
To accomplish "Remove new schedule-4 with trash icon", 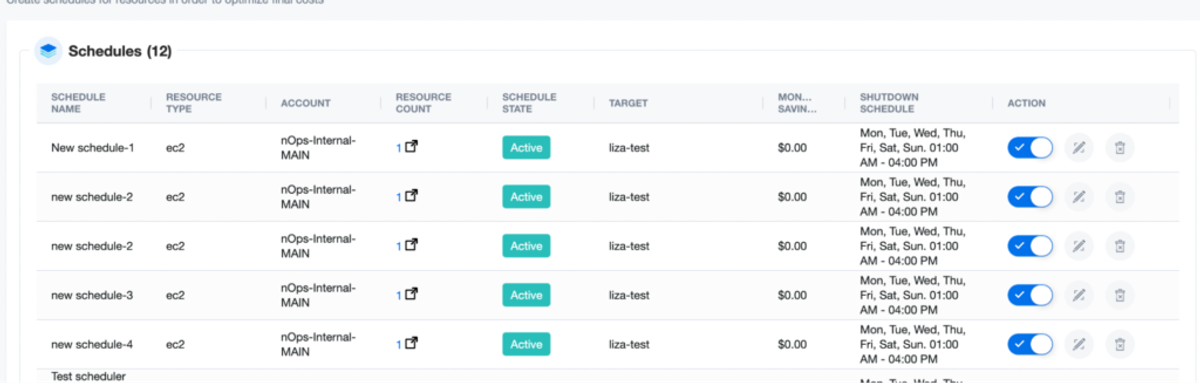I will tap(1120, 344).
